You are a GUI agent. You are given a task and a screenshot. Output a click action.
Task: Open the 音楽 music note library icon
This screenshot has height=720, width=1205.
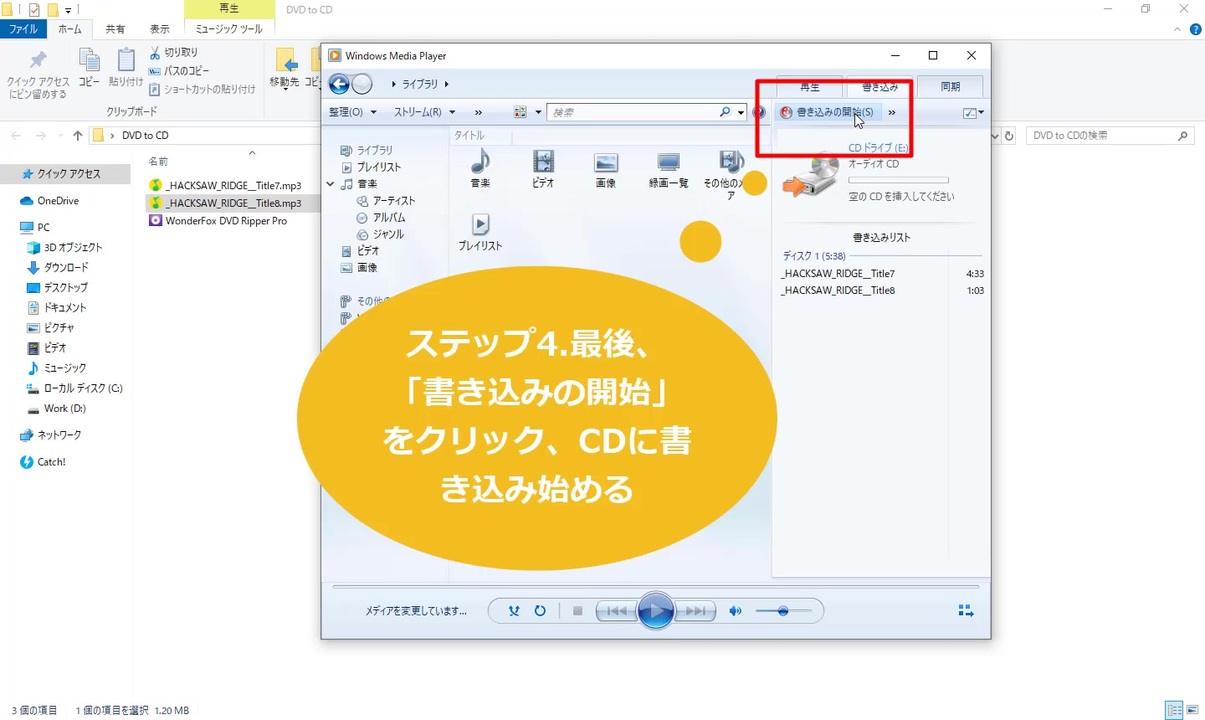480,168
